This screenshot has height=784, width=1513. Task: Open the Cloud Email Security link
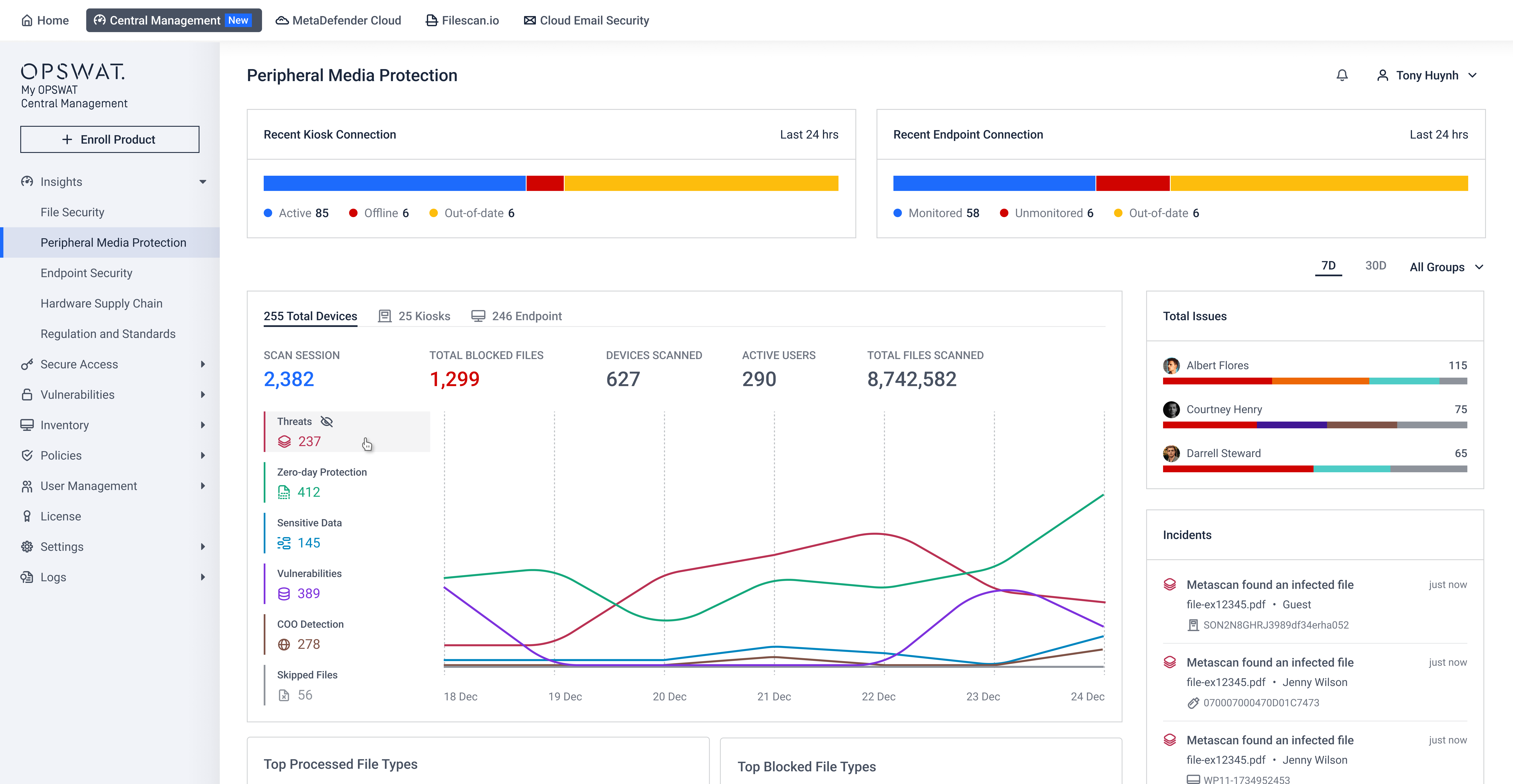586,20
